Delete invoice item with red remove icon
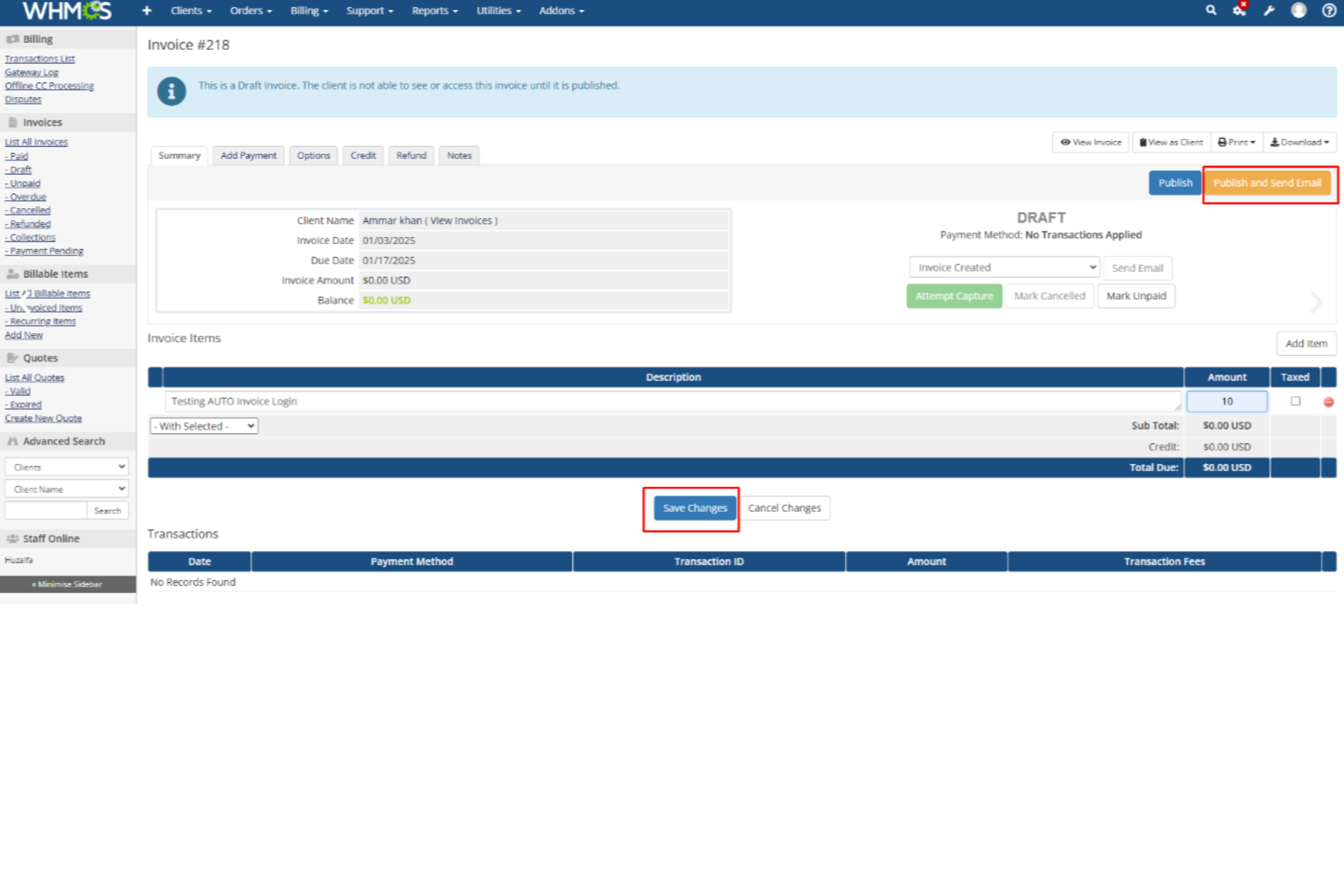This screenshot has height=896, width=1344. click(1329, 402)
